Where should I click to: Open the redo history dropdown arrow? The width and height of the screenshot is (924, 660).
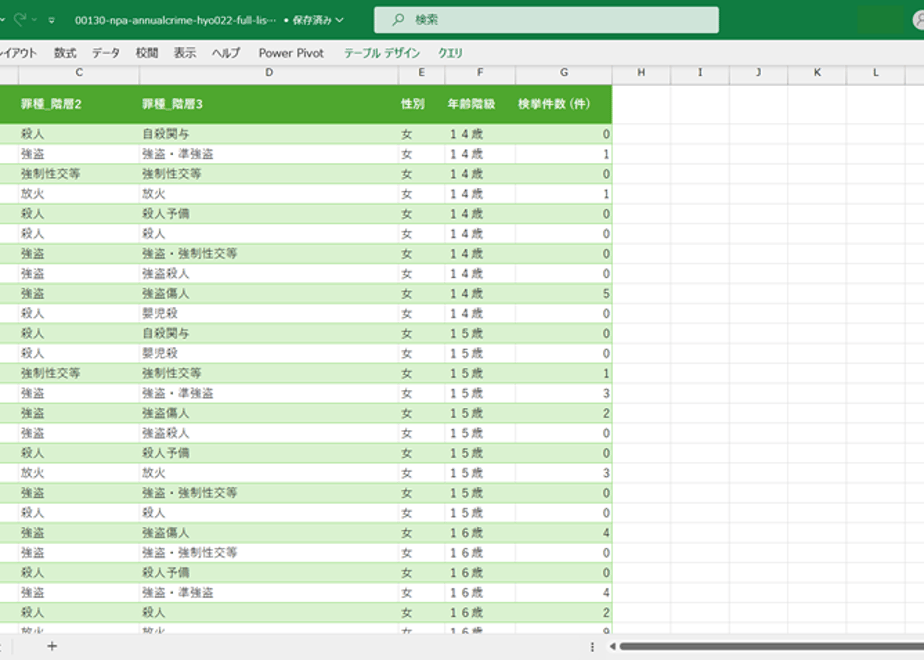[34, 20]
